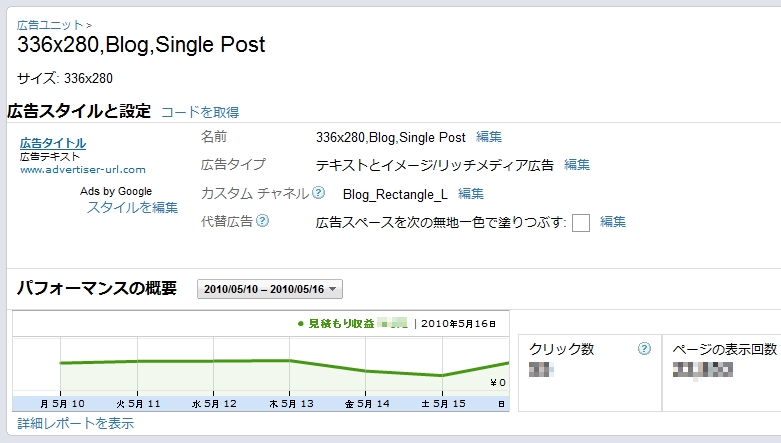
Task: Click help icon beside クリック数
Action: coord(644,348)
